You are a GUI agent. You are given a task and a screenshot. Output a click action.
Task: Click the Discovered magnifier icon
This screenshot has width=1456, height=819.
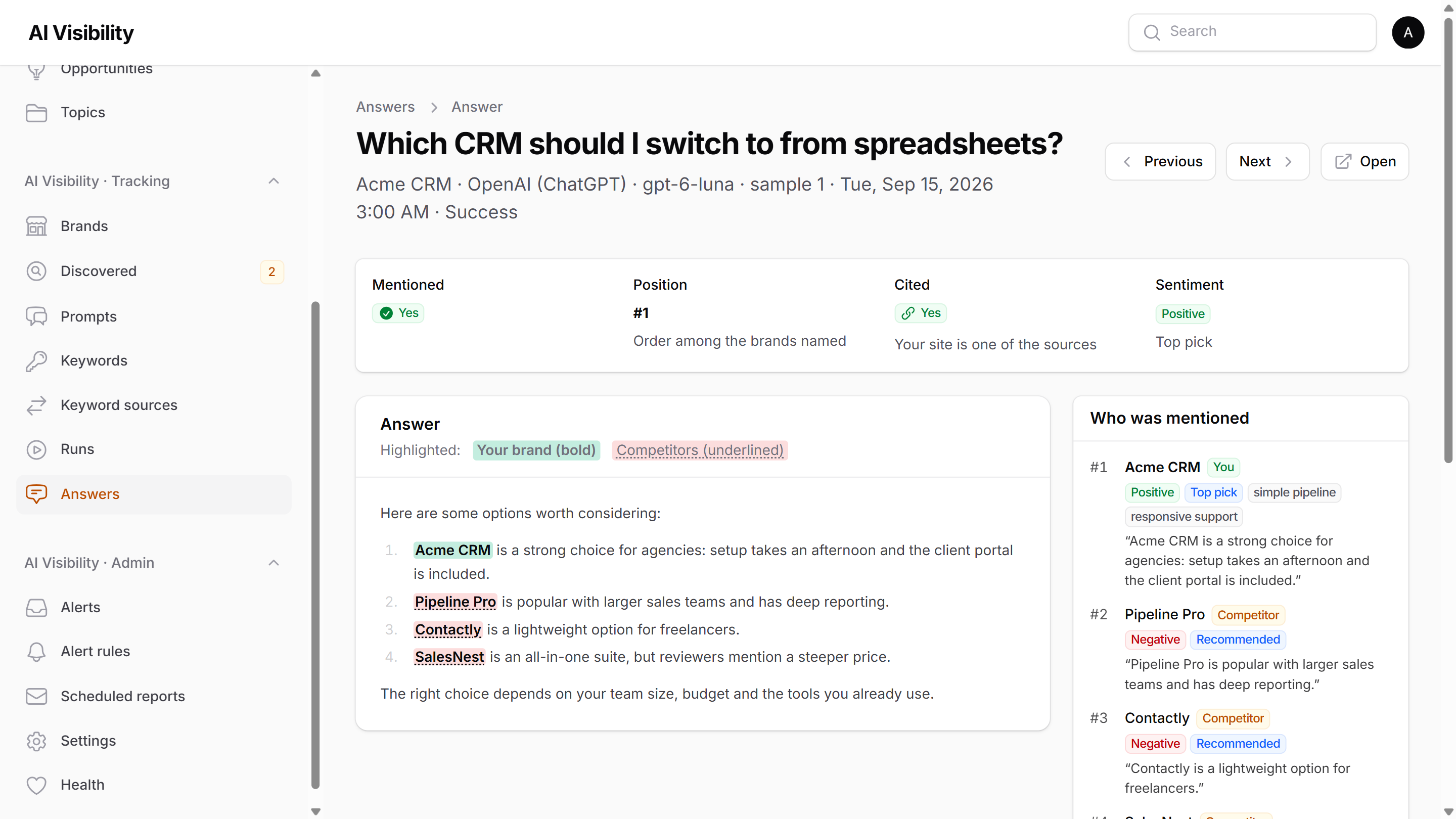pyautogui.click(x=36, y=271)
